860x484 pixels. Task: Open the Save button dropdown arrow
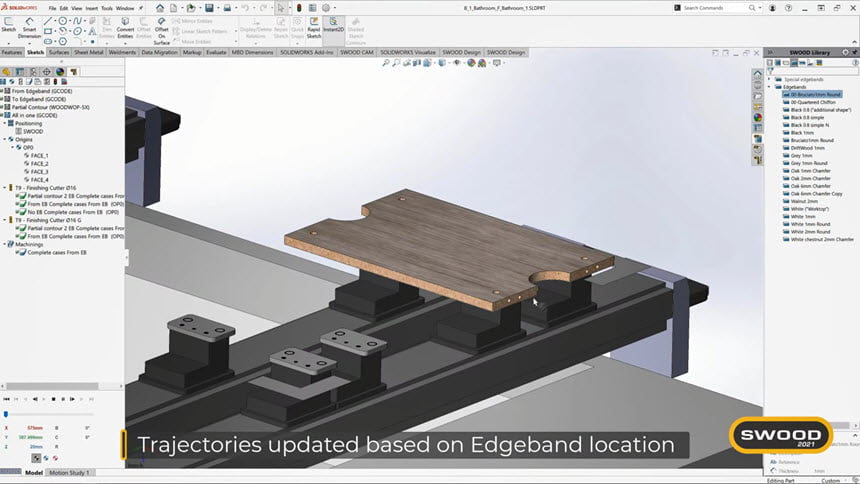point(217,8)
